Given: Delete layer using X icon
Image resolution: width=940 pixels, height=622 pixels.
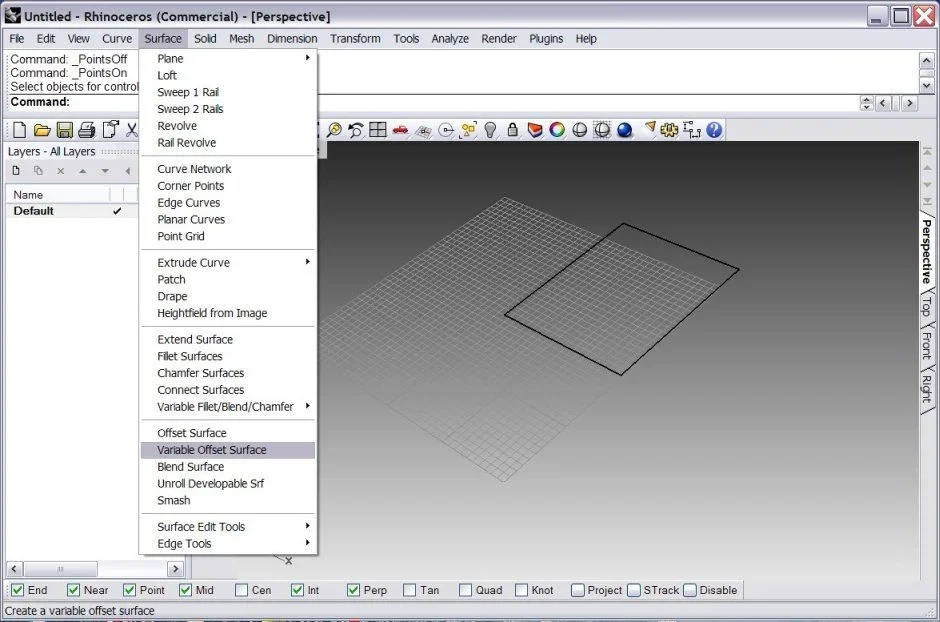Looking at the screenshot, I should (61, 171).
